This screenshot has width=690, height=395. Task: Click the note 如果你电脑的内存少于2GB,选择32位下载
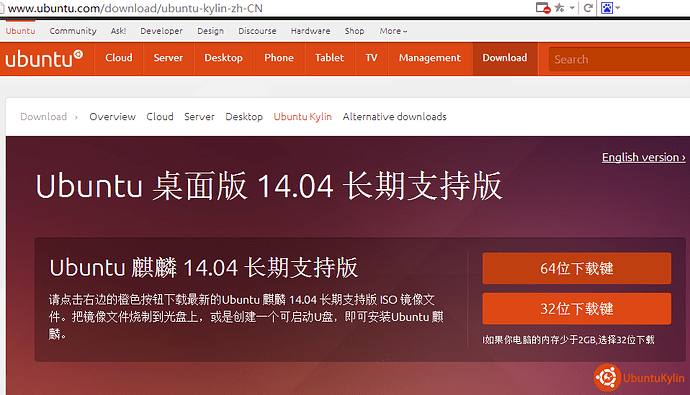pyautogui.click(x=569, y=340)
